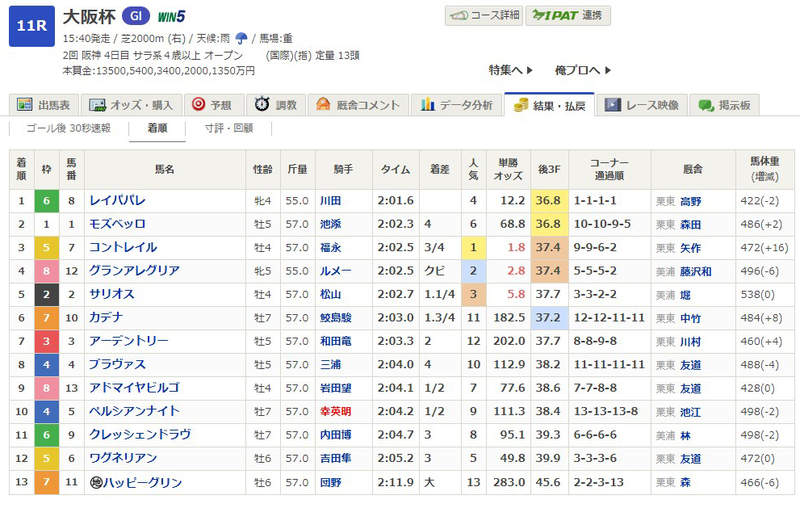Open horse ペルシアンナイト page
The height and width of the screenshot is (508, 800).
point(134,412)
